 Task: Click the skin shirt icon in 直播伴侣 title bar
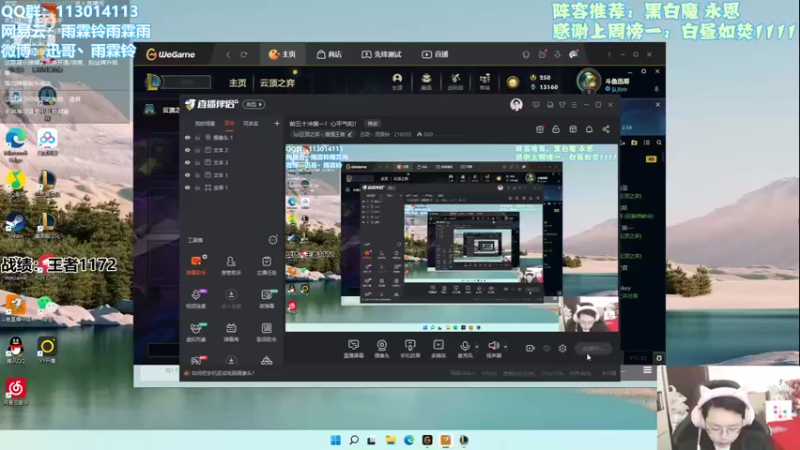[x=562, y=105]
